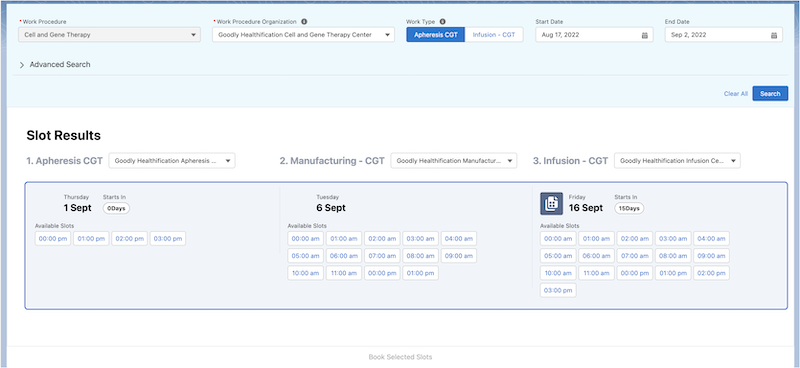Select 03:00 pm slot on 16 Sept
The width and height of the screenshot is (800, 368).
(558, 290)
